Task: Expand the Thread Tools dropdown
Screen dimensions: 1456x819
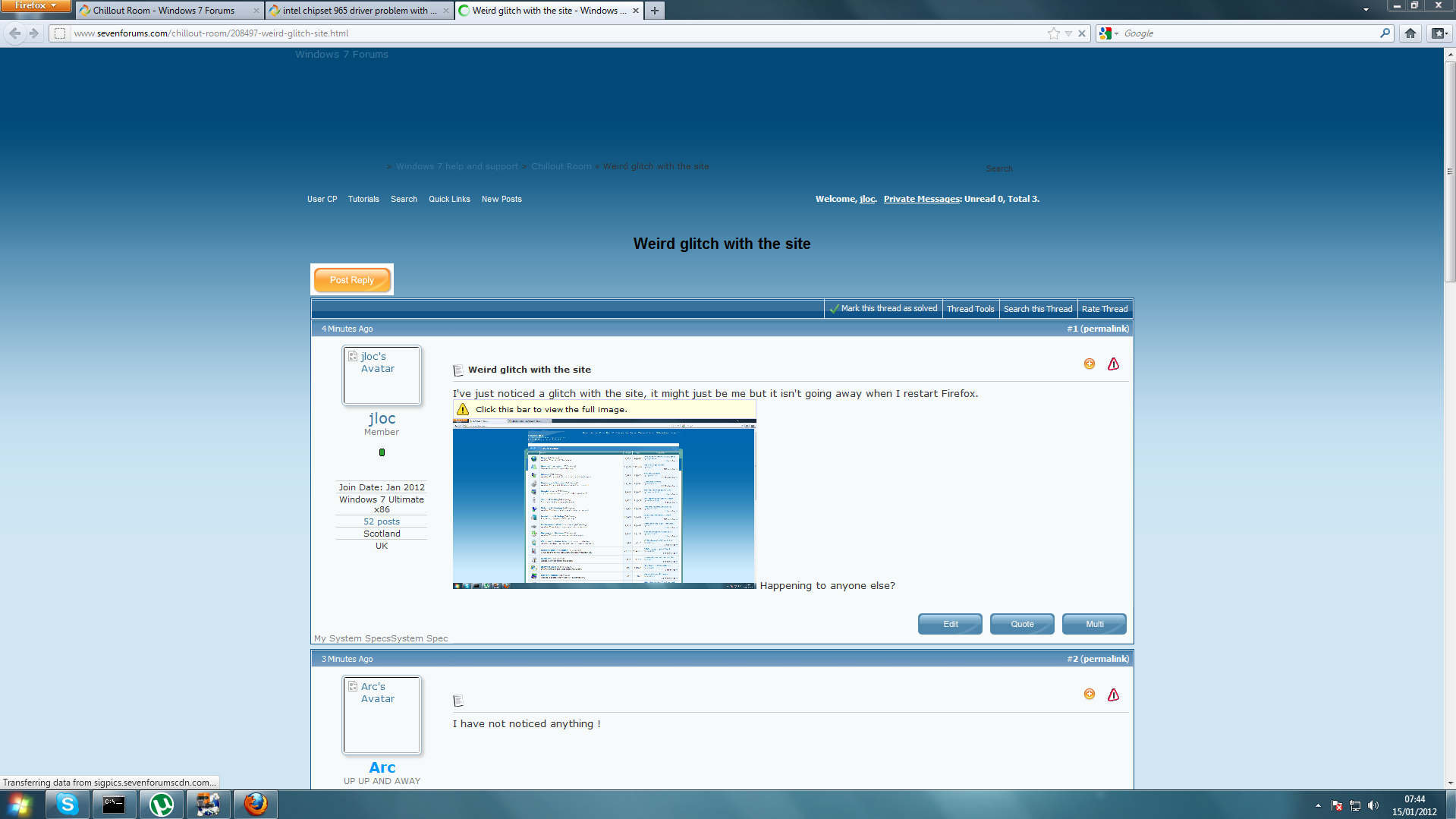Action: [x=970, y=309]
